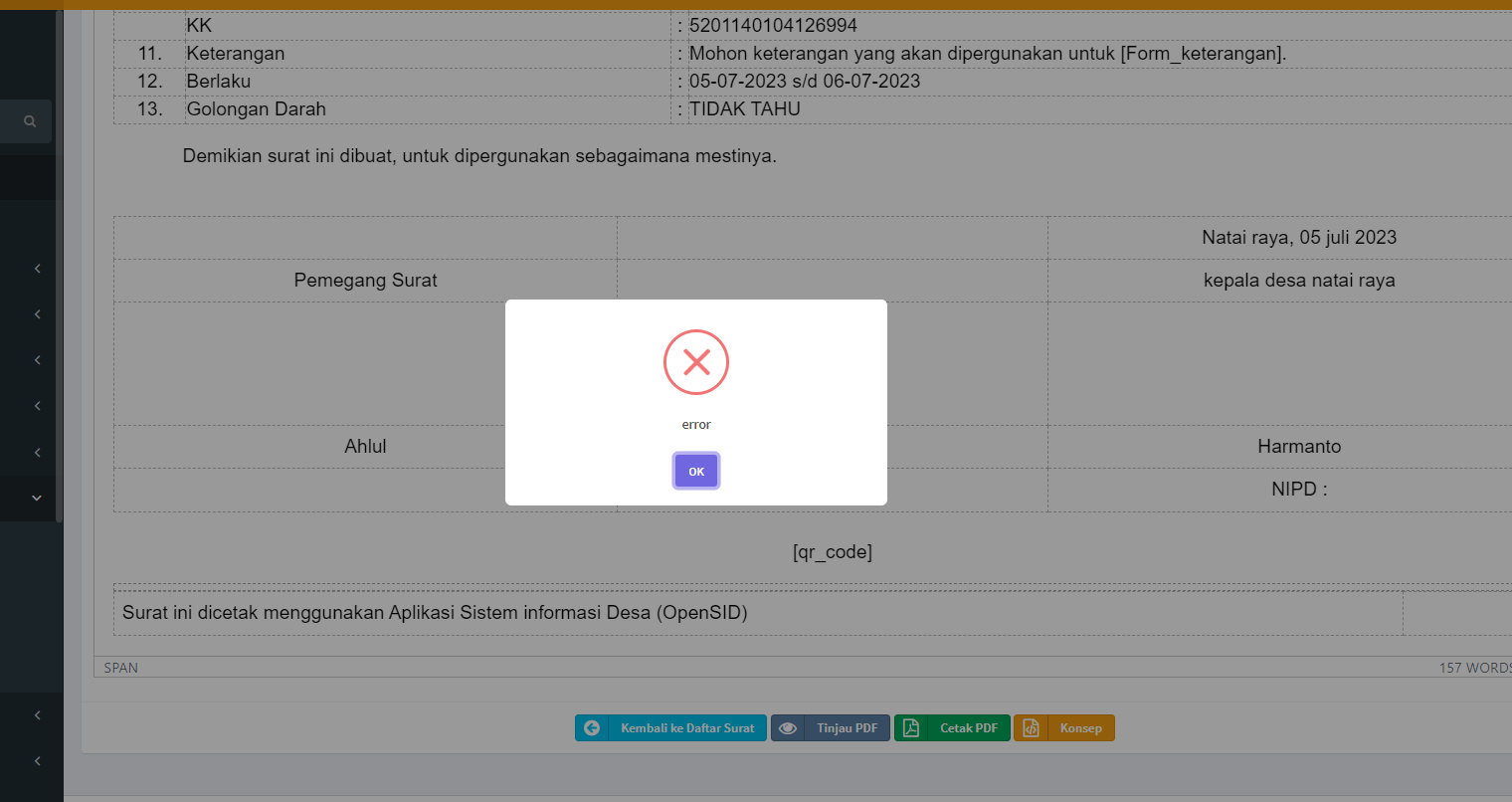Image resolution: width=1512 pixels, height=802 pixels.
Task: Click the Konsep button
Action: click(x=1064, y=727)
